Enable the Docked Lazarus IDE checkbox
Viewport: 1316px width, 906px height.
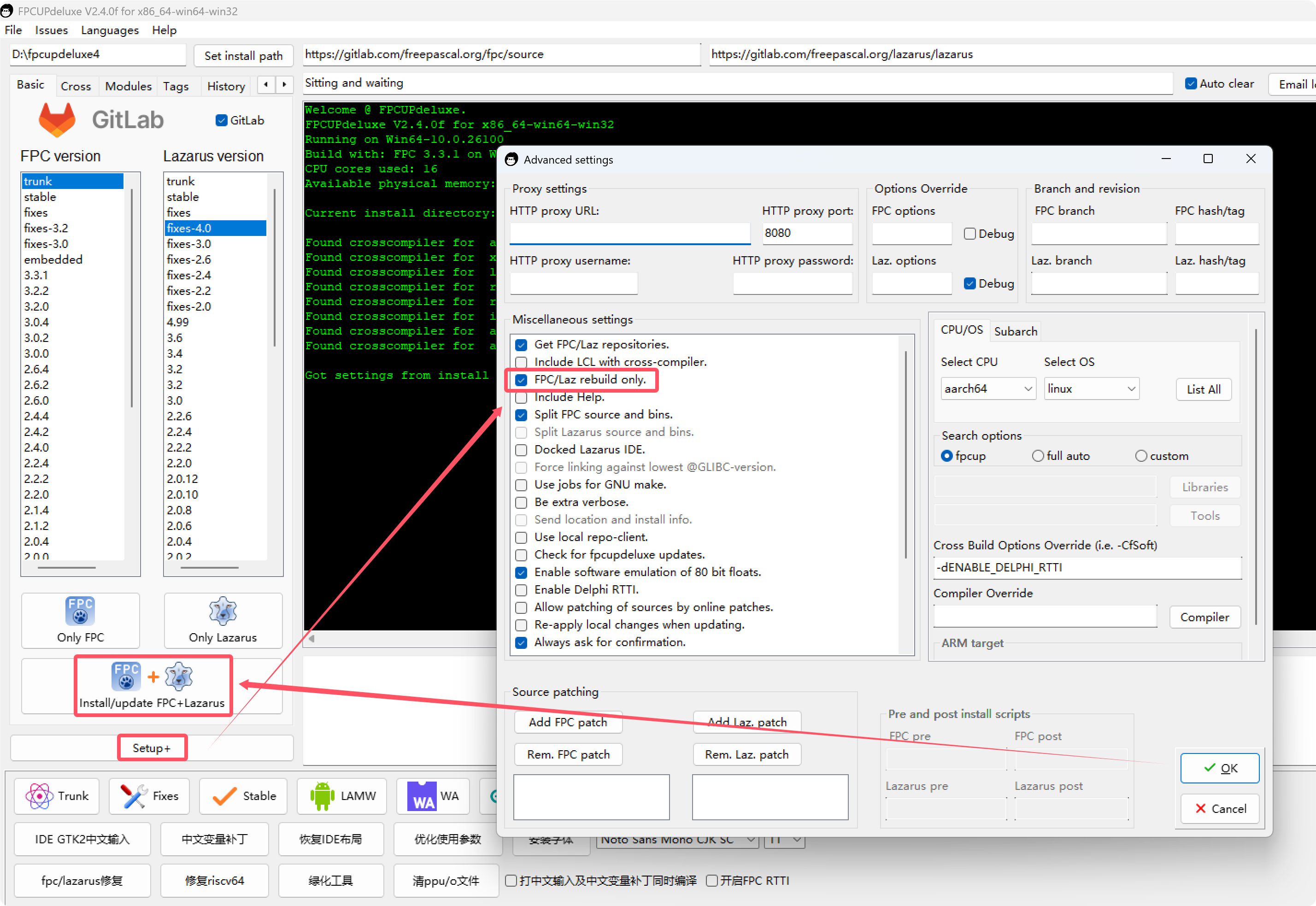pyautogui.click(x=521, y=450)
